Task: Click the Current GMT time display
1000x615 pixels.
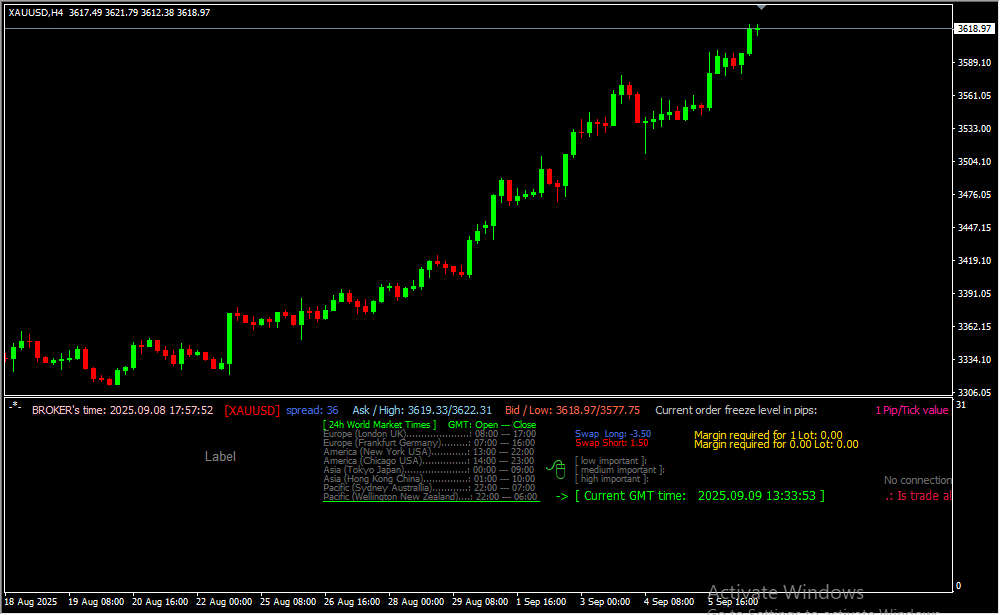Action: coord(700,496)
